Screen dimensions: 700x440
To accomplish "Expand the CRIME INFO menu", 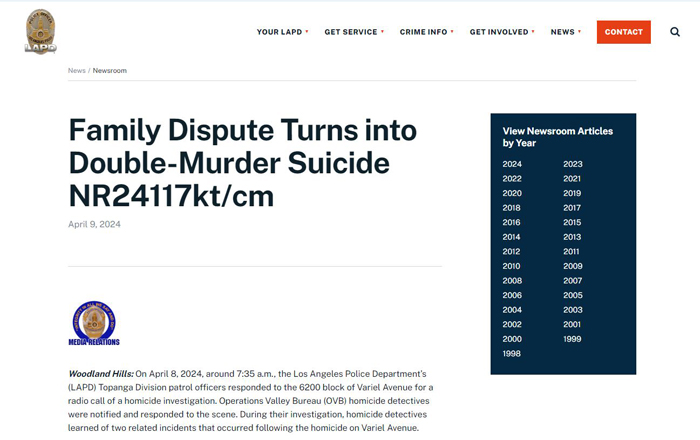I will pyautogui.click(x=426, y=32).
